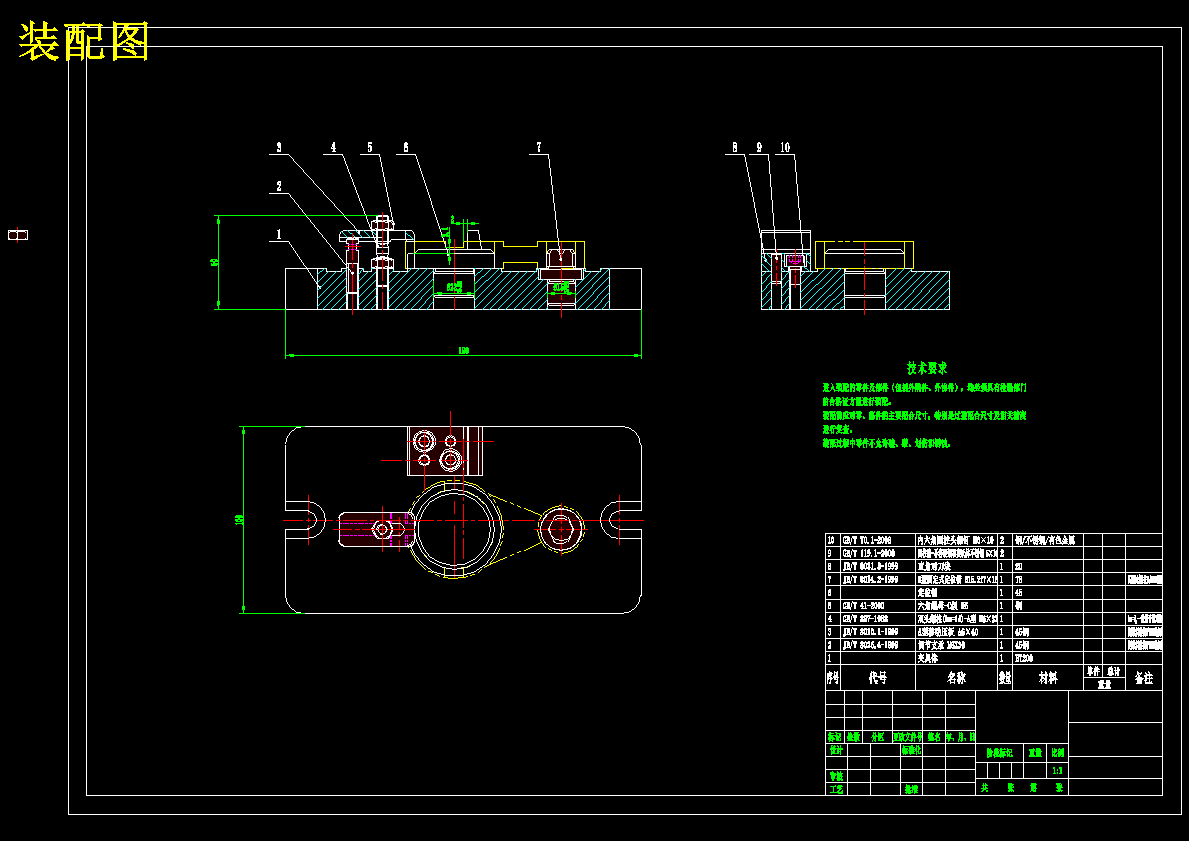Viewport: 1189px width, 841px height.
Task: Click the 标准化 label in title block
Action: click(911, 750)
